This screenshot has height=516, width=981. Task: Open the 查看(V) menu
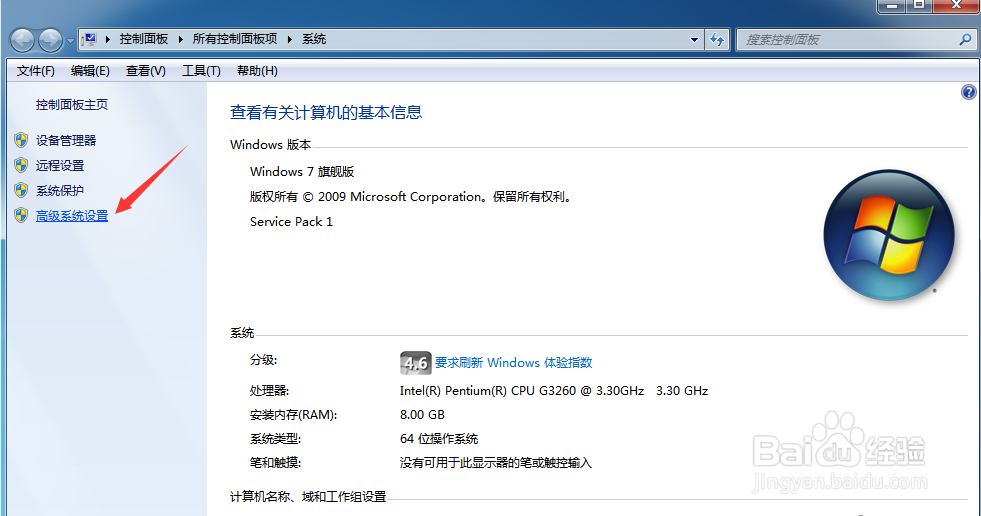click(145, 71)
